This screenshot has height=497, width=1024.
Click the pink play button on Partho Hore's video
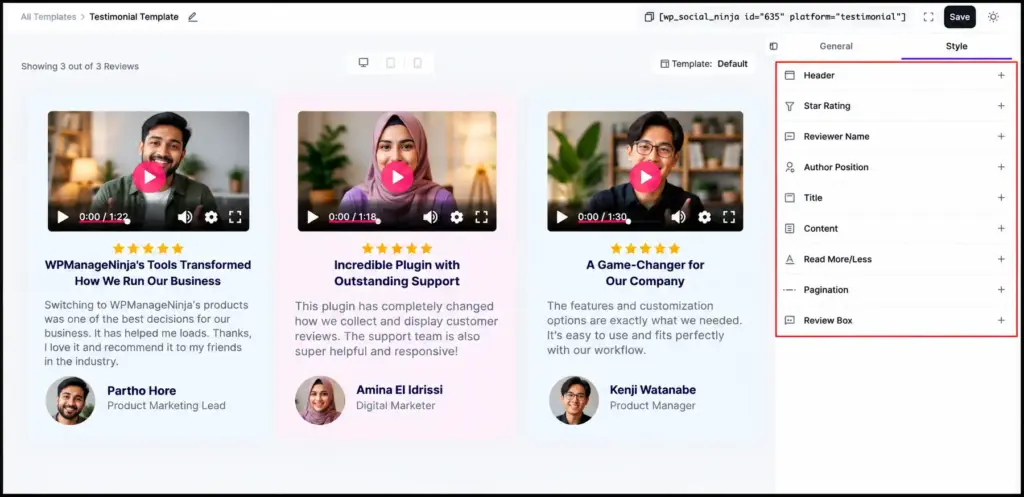coord(150,176)
